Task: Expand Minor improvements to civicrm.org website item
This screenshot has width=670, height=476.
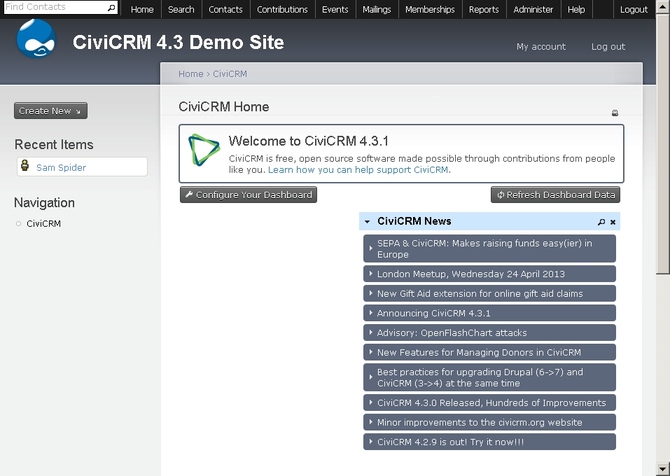Action: (489, 423)
